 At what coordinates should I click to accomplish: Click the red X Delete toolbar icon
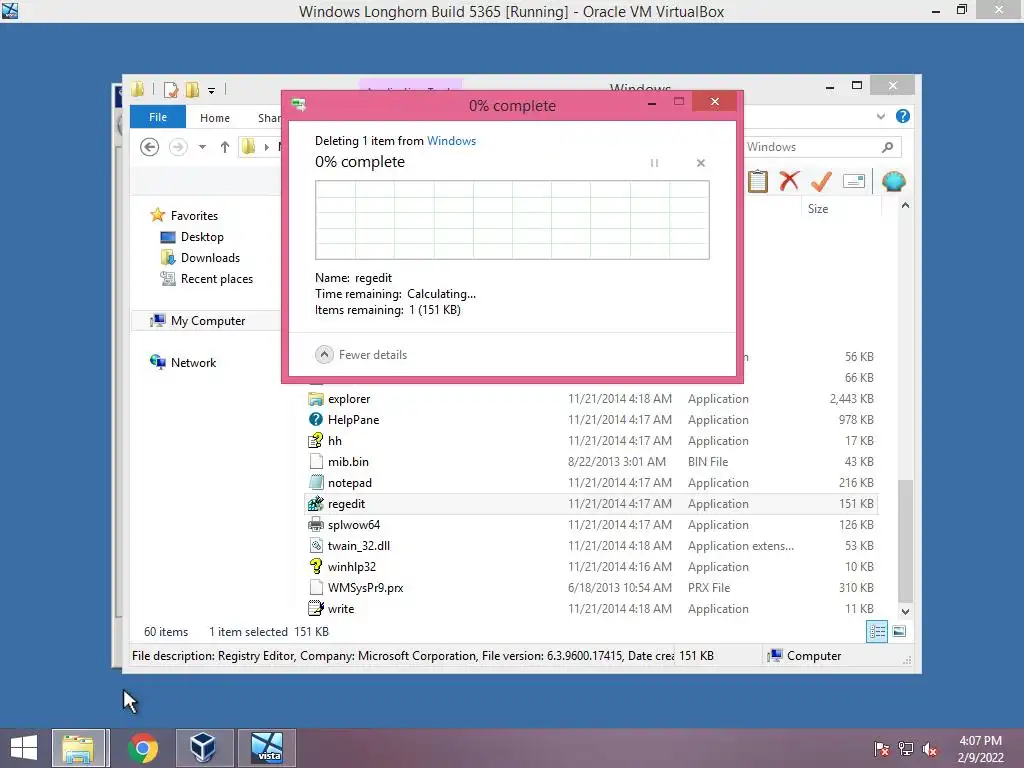pyautogui.click(x=790, y=181)
